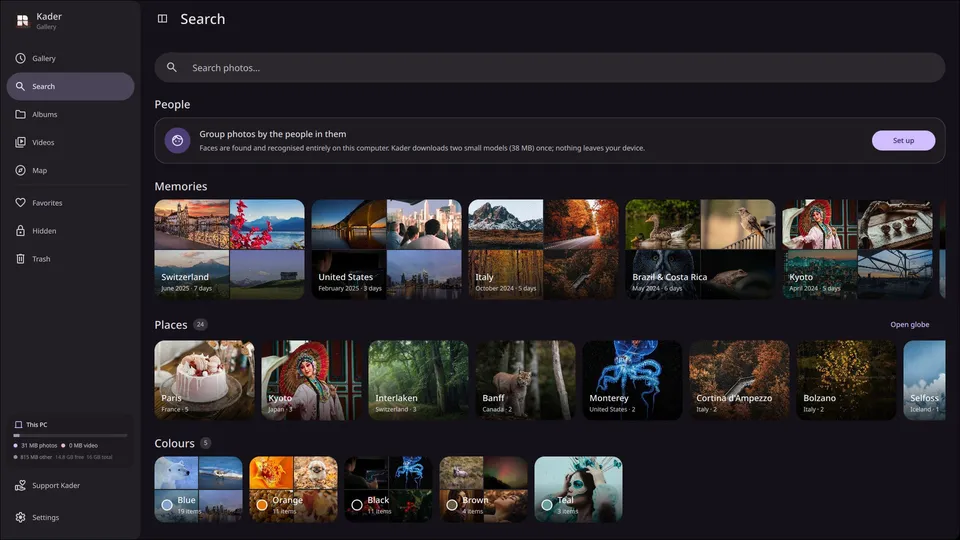This screenshot has height=540, width=960.
Task: Select the Teal colour radio circle
Action: [x=547, y=505]
